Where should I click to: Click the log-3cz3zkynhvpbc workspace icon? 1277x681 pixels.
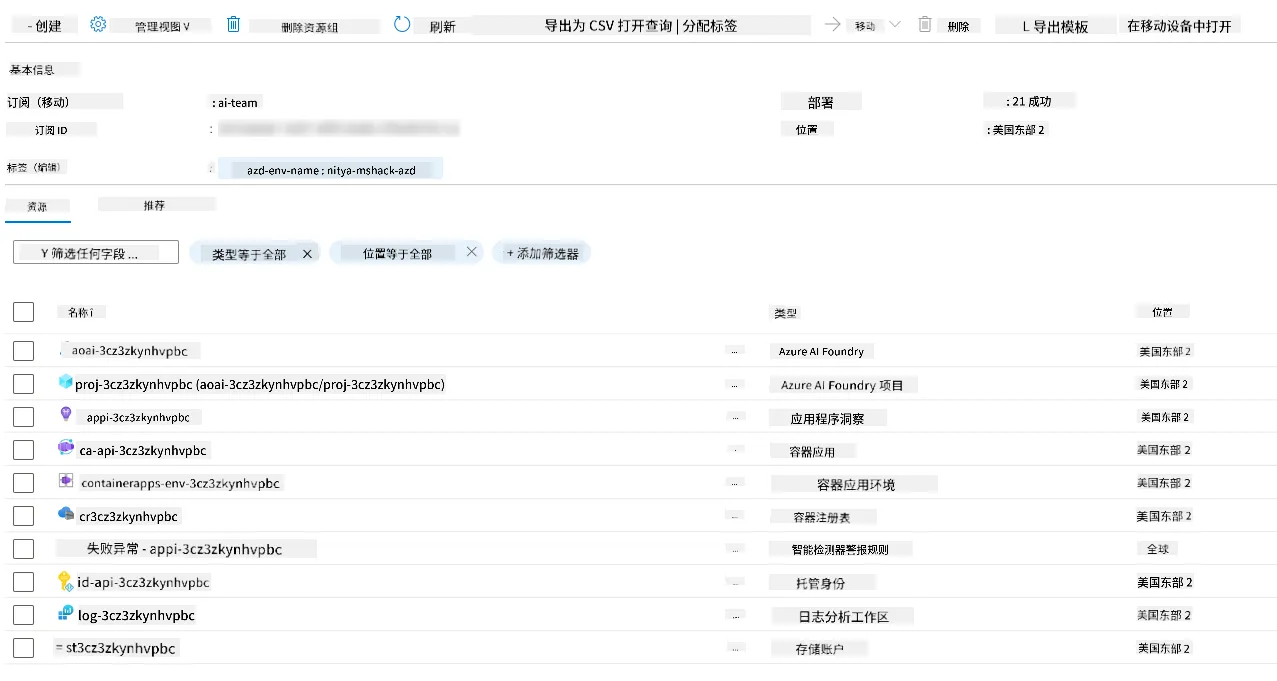point(66,613)
